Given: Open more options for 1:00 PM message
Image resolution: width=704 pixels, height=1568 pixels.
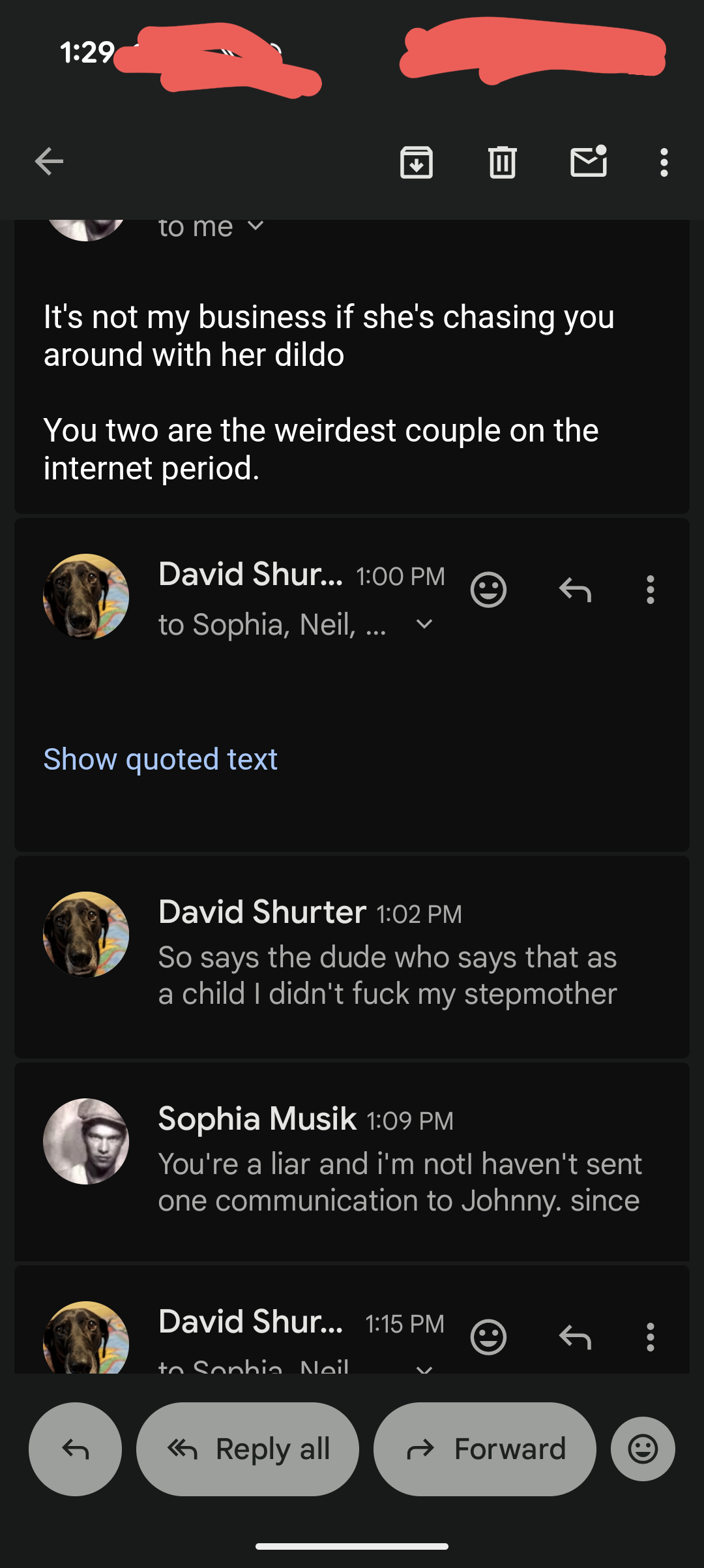Looking at the screenshot, I should [650, 590].
